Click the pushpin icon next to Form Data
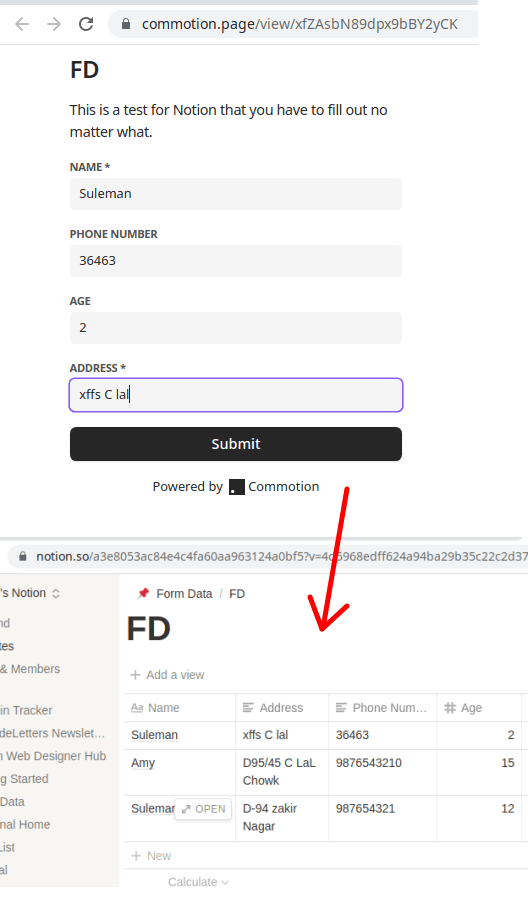The height and width of the screenshot is (897, 528). tap(143, 593)
